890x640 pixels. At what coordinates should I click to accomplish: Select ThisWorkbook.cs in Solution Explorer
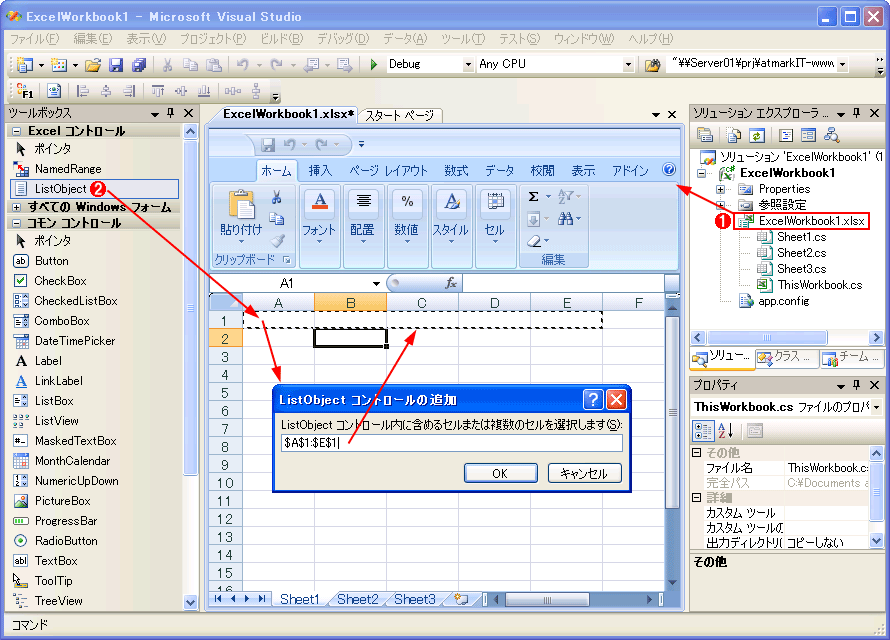click(820, 285)
